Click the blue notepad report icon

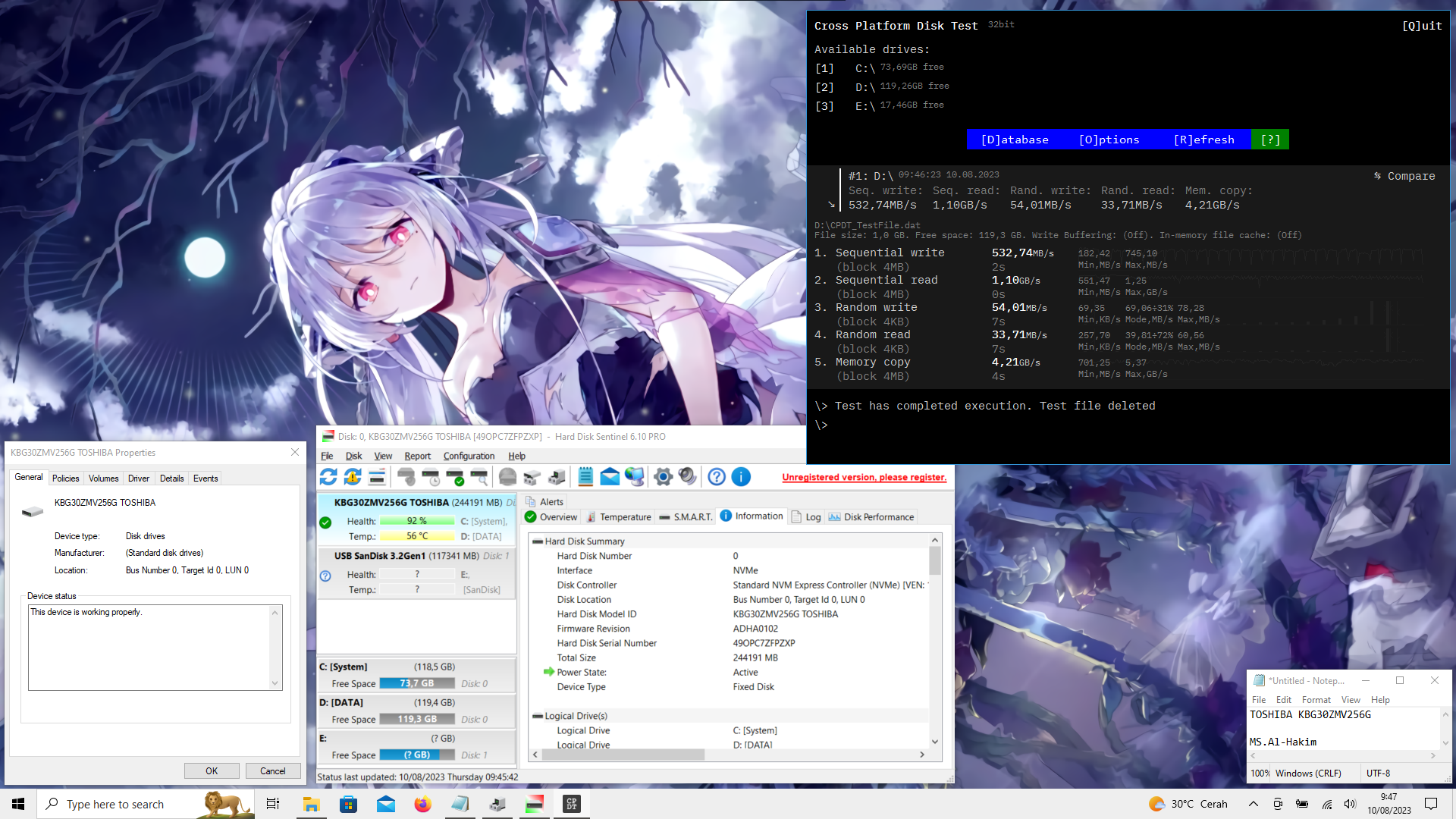(x=585, y=477)
